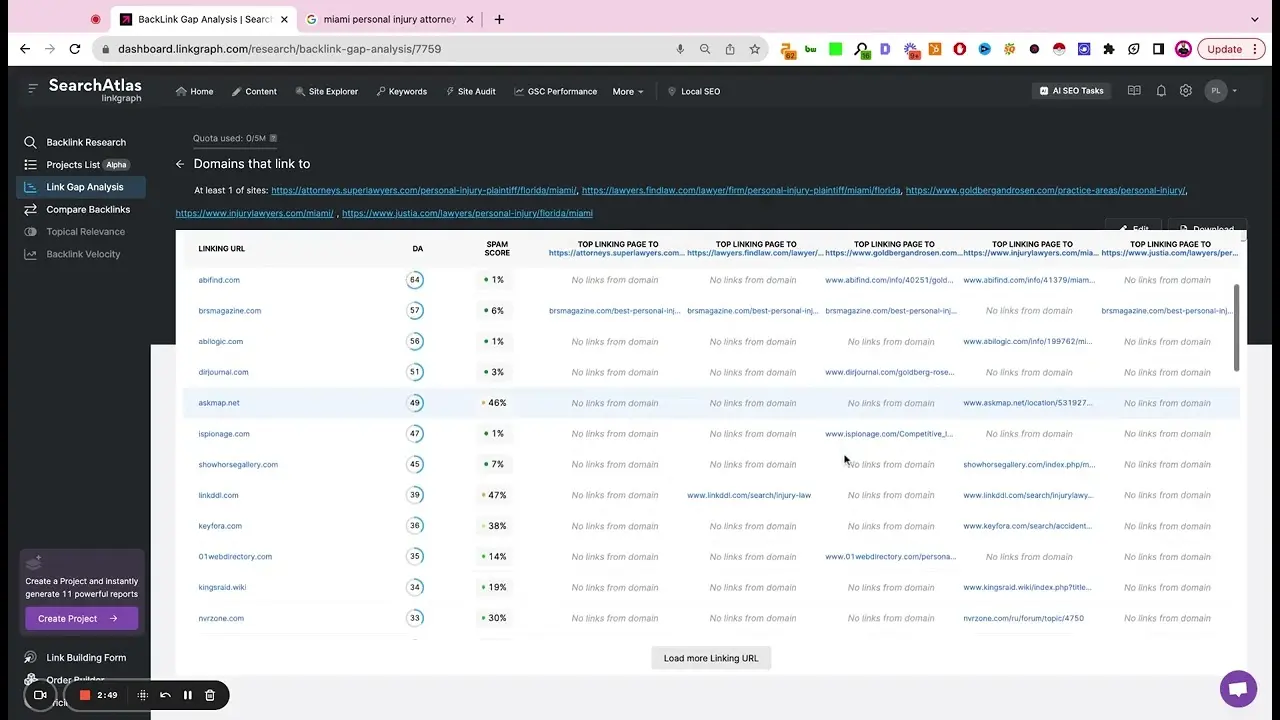Image resolution: width=1280 pixels, height=720 pixels.
Task: Open the injurylawyers.com/miami link
Action: pos(254,213)
